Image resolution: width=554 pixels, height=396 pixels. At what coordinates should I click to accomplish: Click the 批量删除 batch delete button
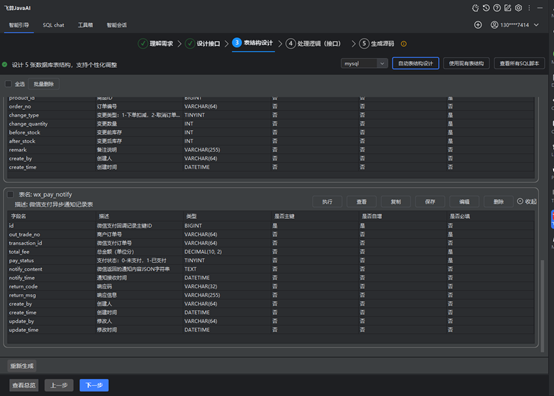pos(43,84)
